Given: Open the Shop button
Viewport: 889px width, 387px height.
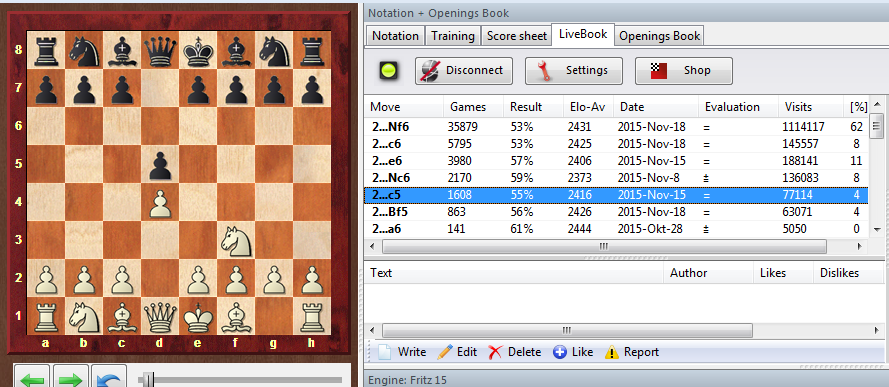Looking at the screenshot, I should click(x=683, y=71).
